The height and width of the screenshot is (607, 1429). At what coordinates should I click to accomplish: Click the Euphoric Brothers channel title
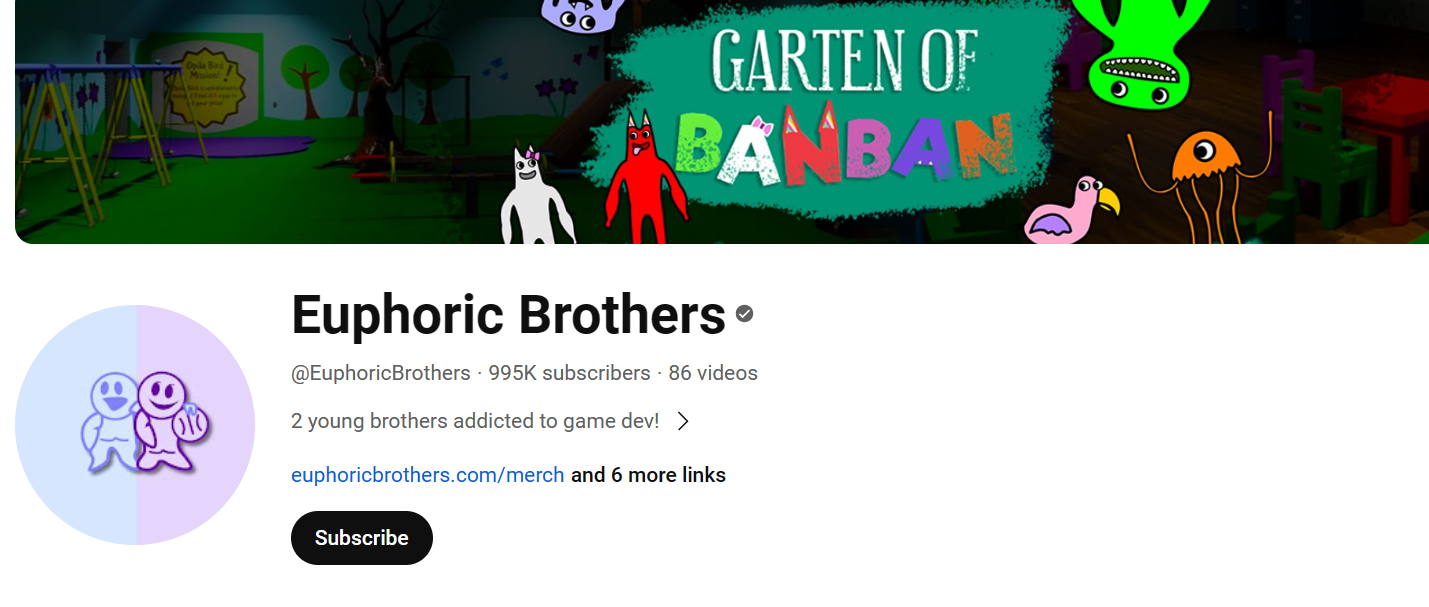(x=508, y=315)
